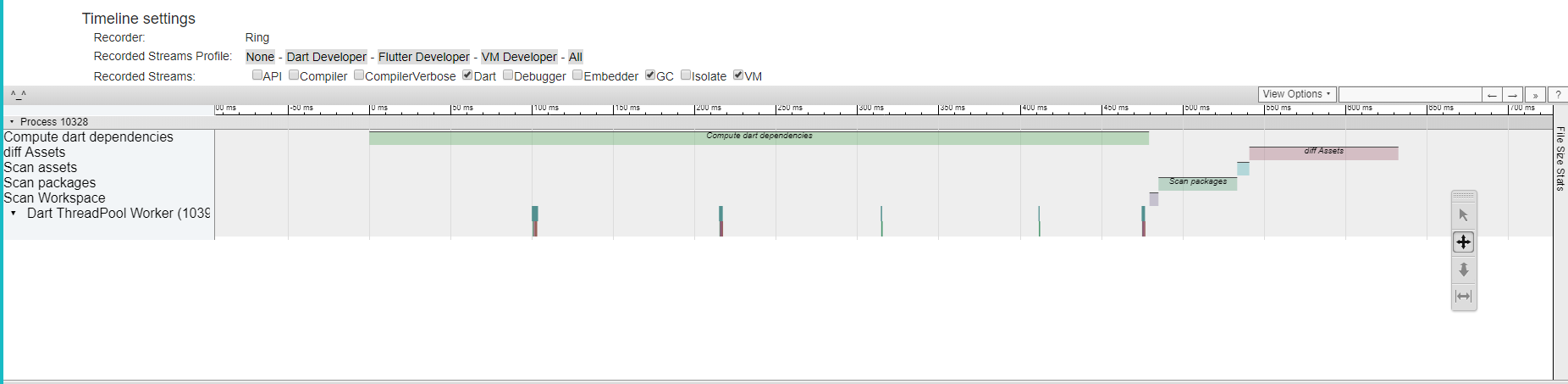
Task: Select the Scan Workspace purple event block
Action: 1153,198
